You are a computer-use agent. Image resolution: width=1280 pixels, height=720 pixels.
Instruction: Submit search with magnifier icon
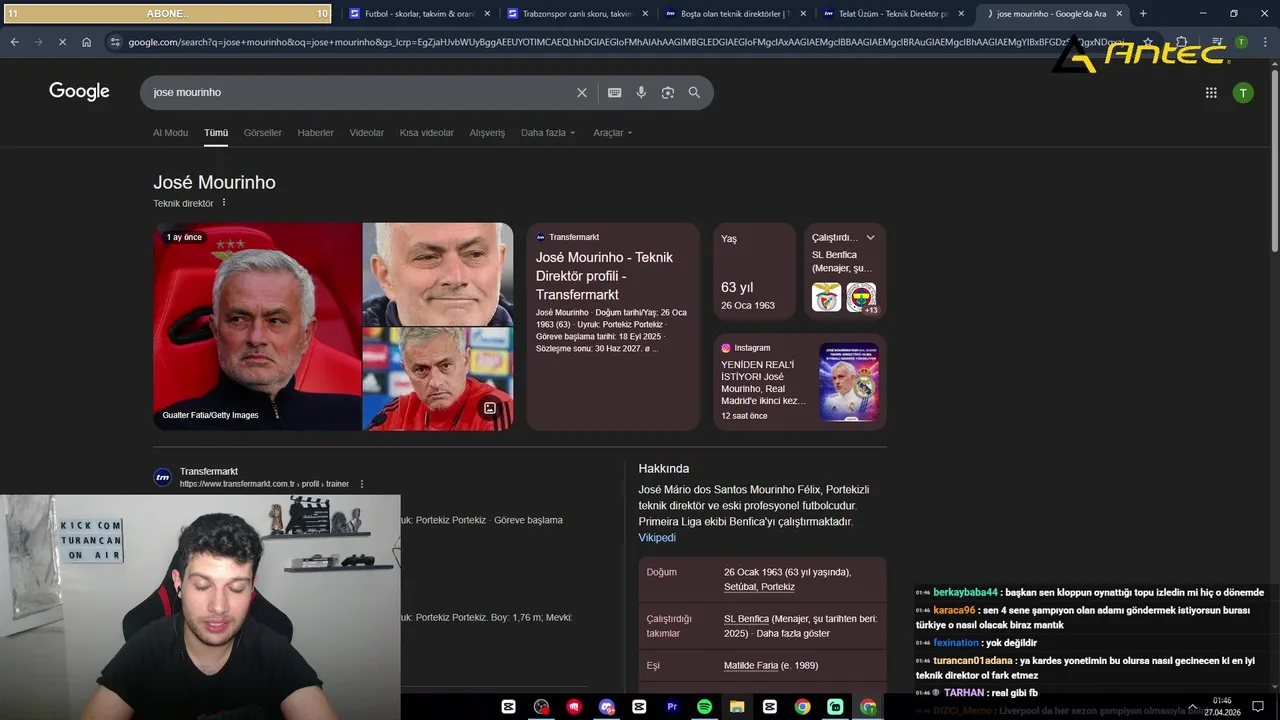click(694, 92)
